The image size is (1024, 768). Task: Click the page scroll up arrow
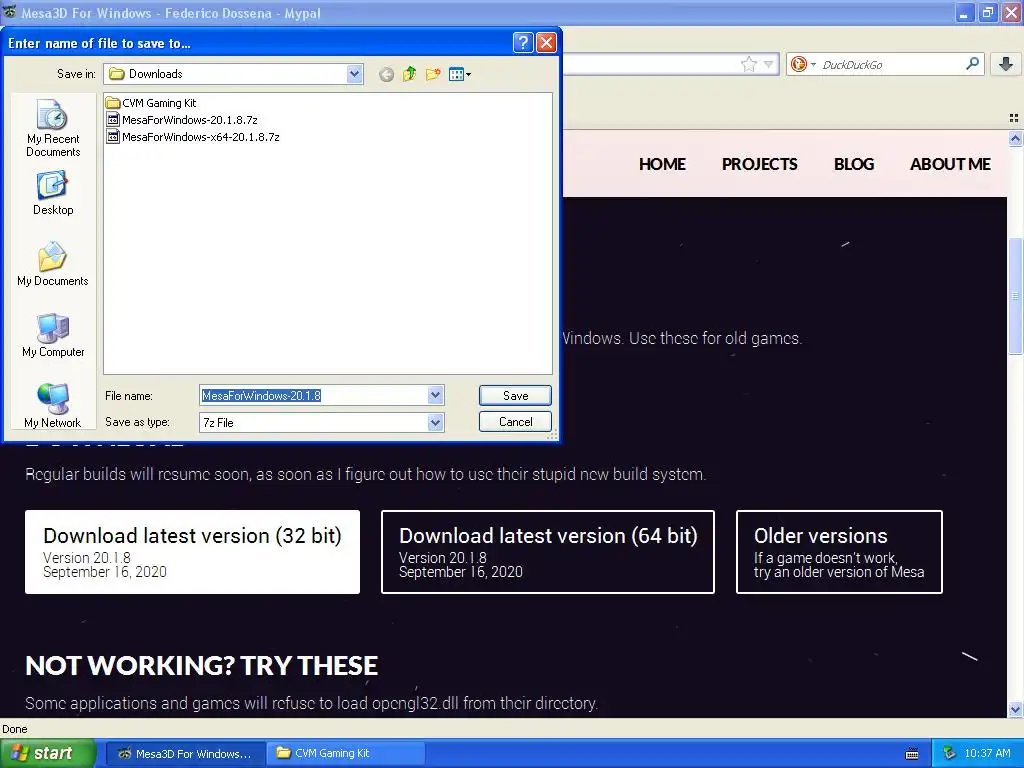click(x=1016, y=138)
